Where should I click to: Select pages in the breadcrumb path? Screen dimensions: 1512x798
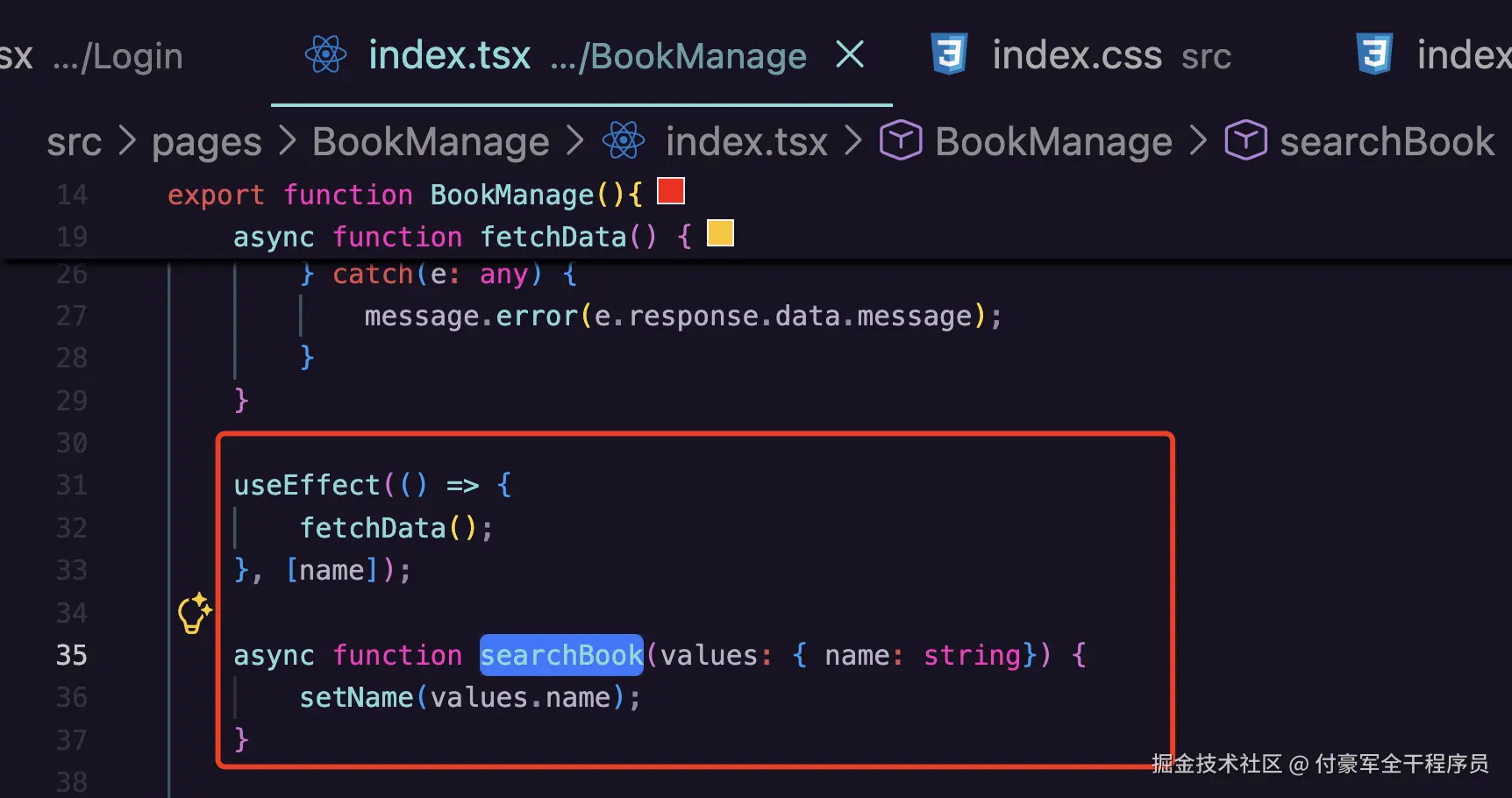(x=207, y=143)
